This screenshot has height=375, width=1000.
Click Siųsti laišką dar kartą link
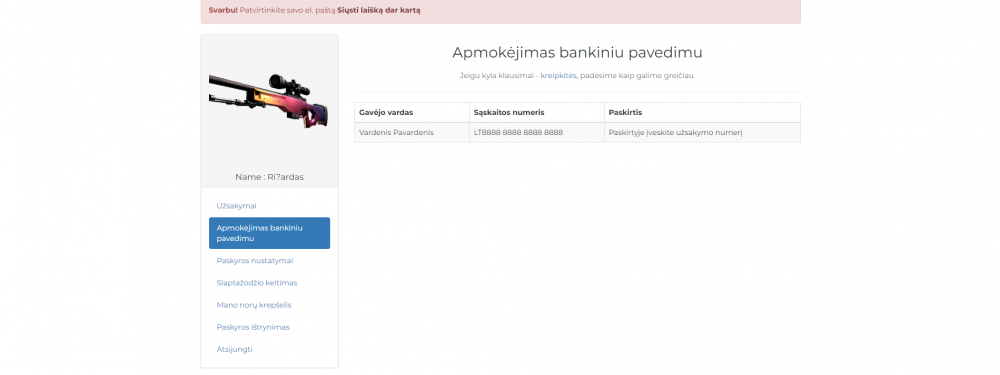tap(379, 10)
